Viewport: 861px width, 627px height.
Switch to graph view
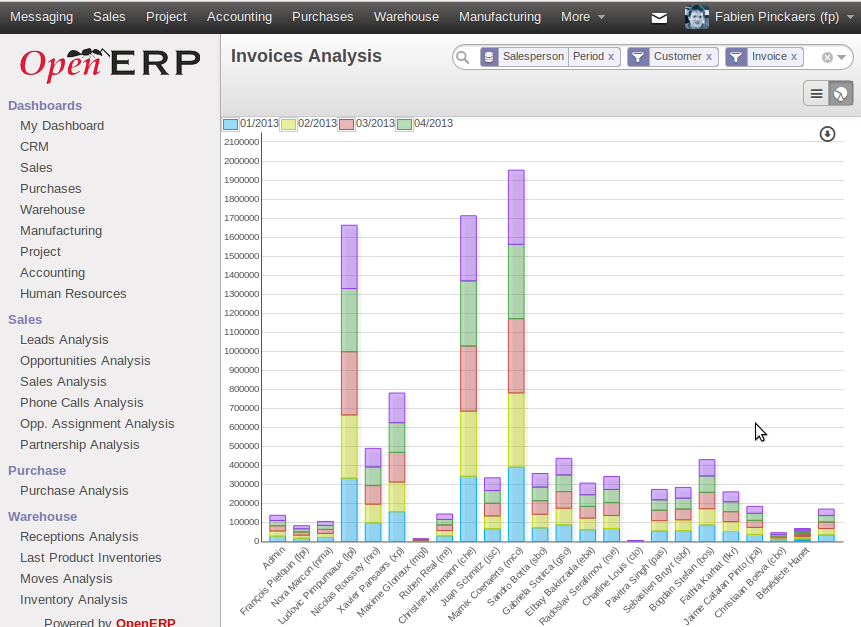[x=842, y=93]
